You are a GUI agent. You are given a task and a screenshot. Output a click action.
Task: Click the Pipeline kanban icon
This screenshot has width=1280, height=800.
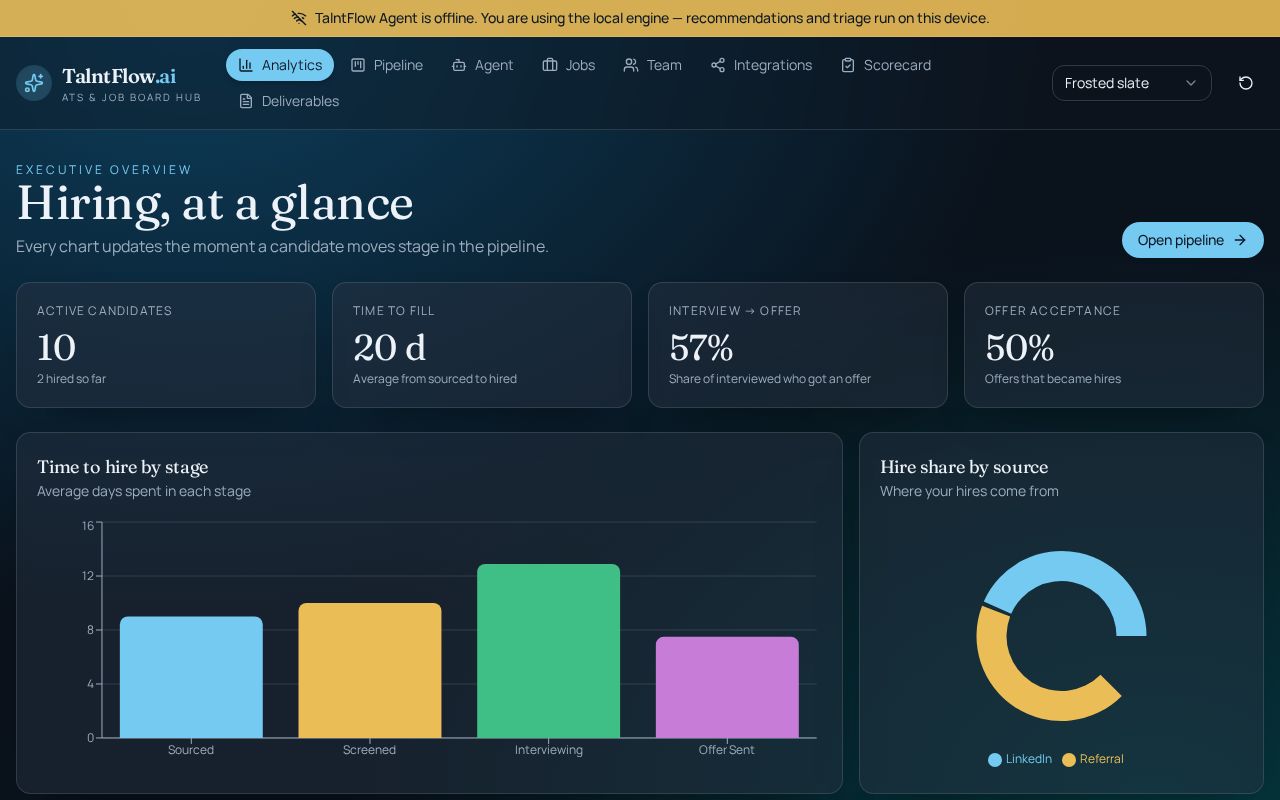(x=358, y=65)
